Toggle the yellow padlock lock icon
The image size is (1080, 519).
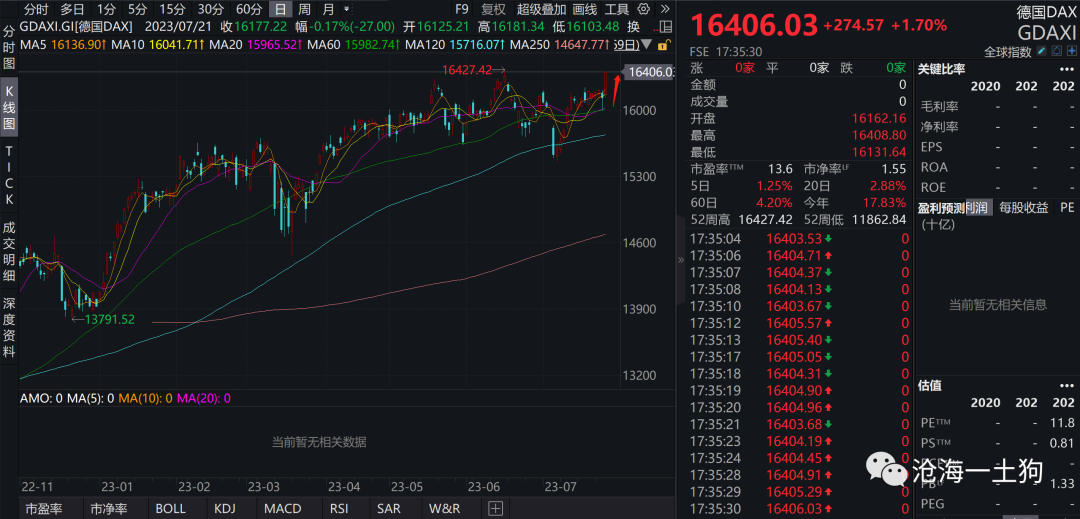pos(663,45)
